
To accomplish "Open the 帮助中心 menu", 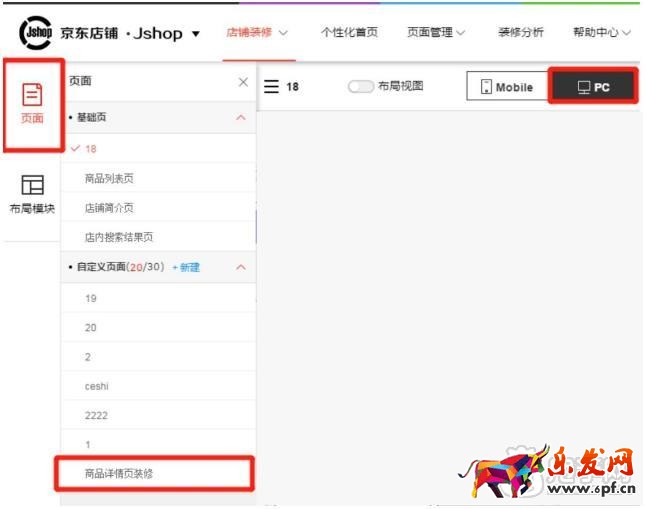I will (601, 32).
